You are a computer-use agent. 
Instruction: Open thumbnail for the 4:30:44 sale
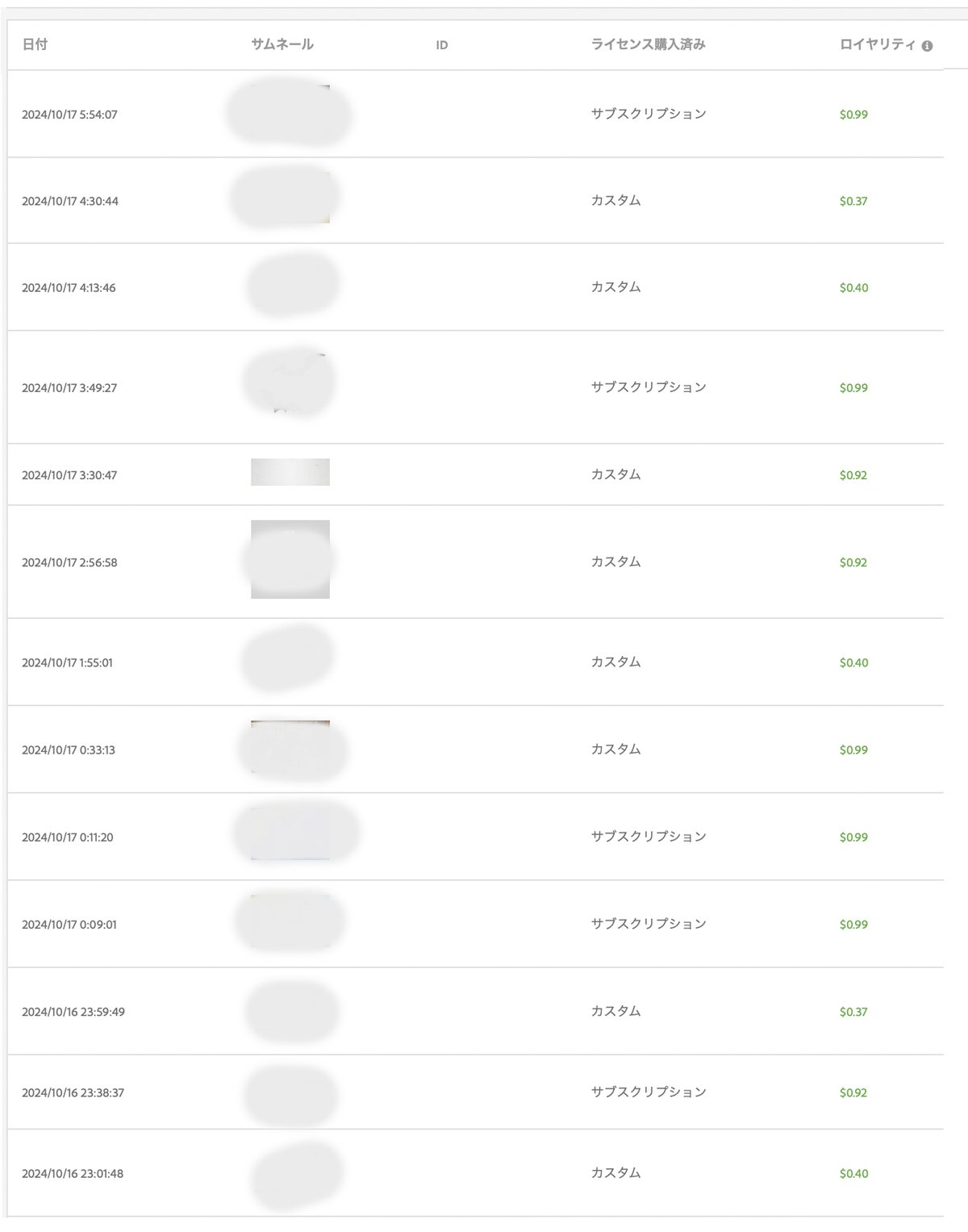(x=290, y=198)
